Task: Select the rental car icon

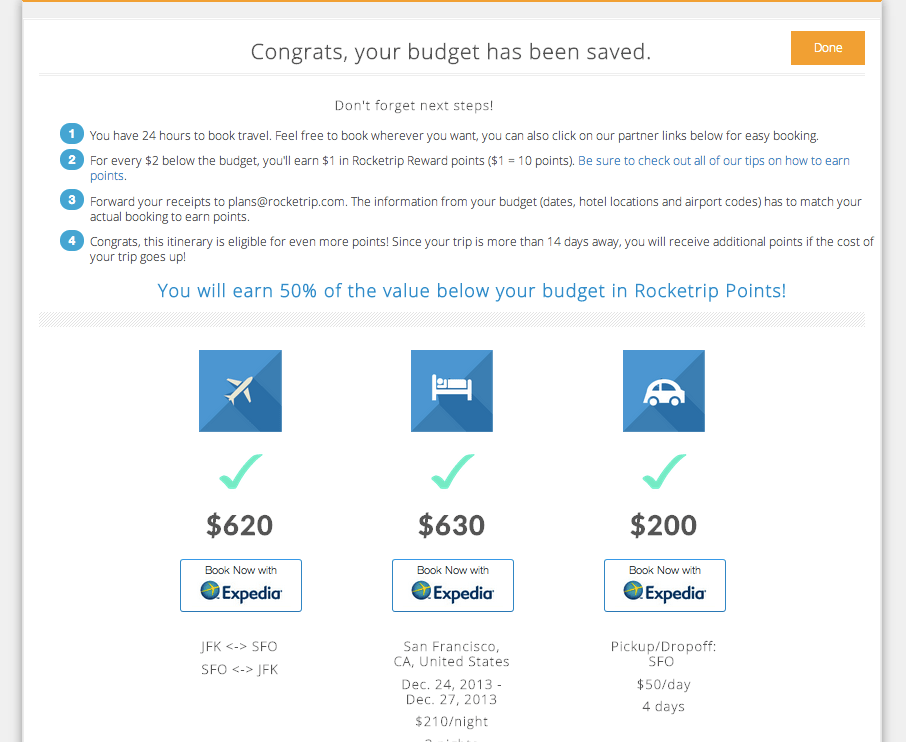Action: [664, 390]
